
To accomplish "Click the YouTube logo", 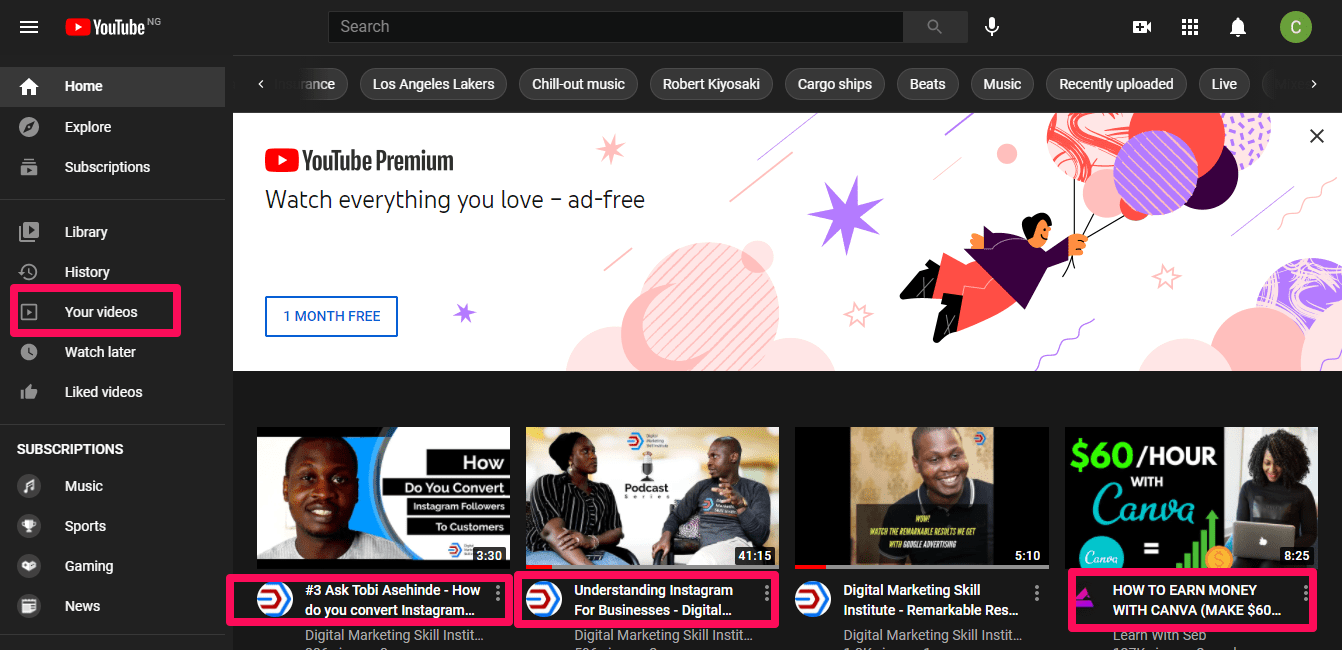I will [x=105, y=27].
